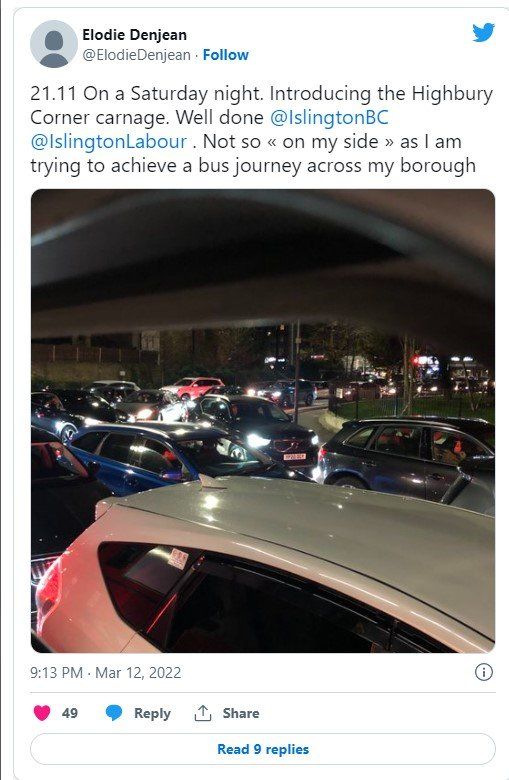The image size is (509, 780).
Task: Click the Share text label
Action: 241,713
